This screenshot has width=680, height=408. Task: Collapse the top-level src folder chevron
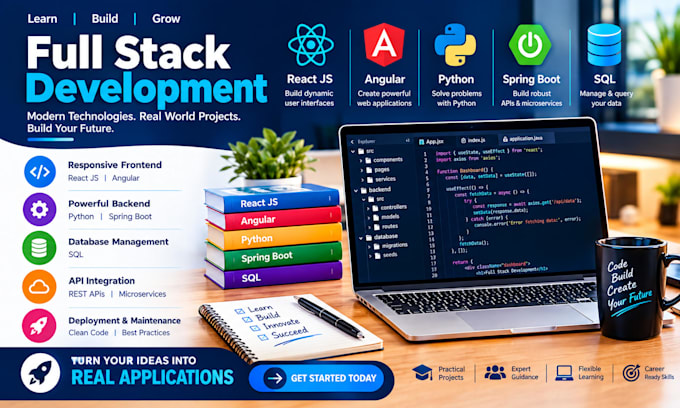coord(353,152)
